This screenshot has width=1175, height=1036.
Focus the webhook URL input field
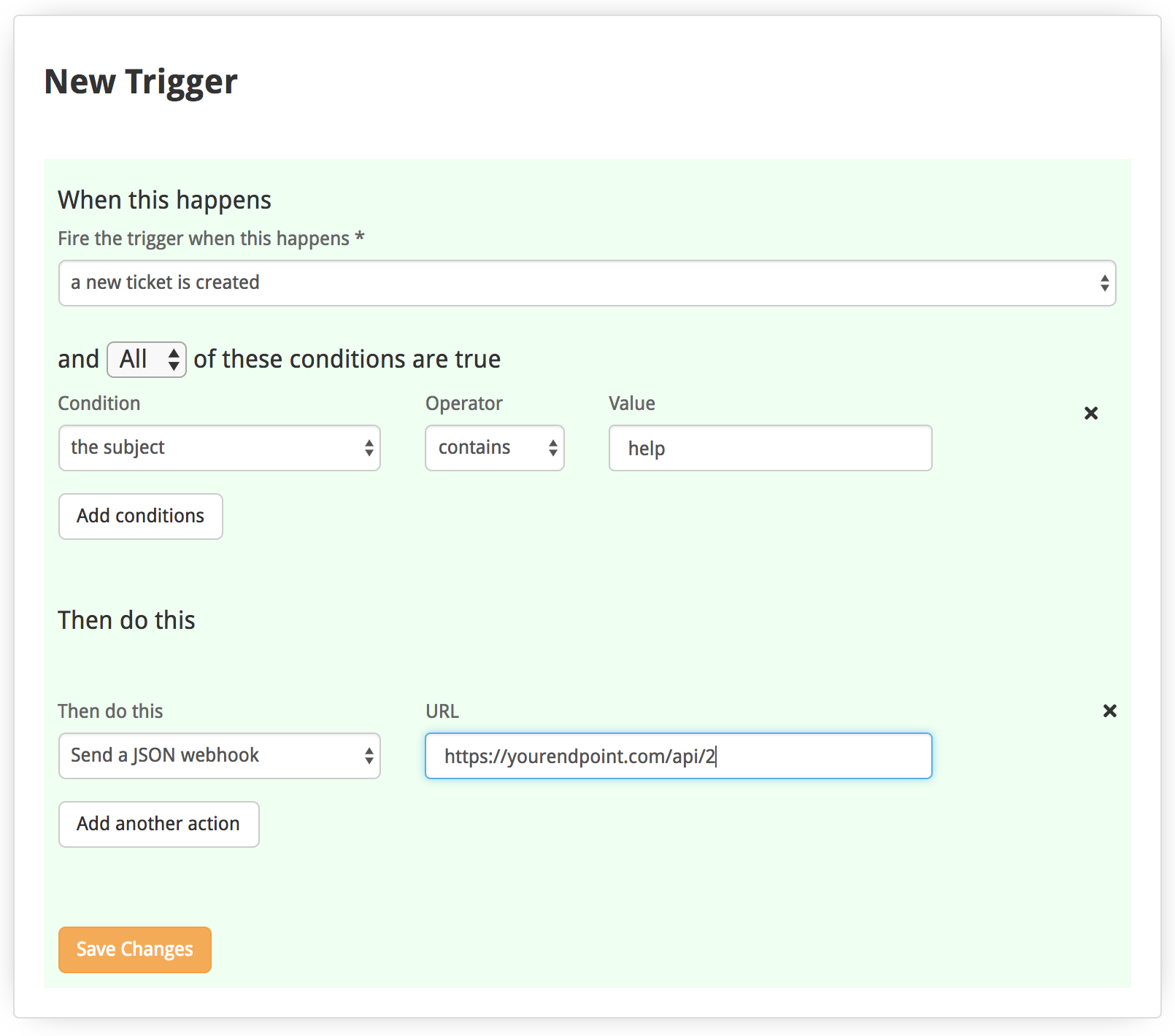[678, 756]
